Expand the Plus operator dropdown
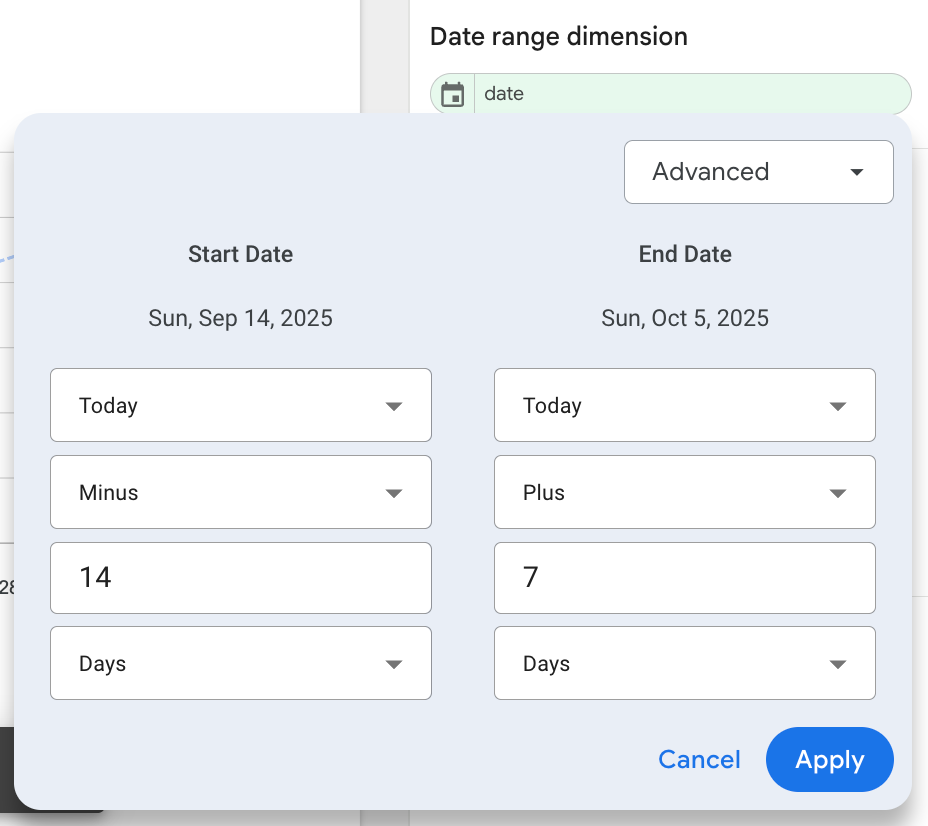Screen dimensions: 928x826 click(684, 492)
